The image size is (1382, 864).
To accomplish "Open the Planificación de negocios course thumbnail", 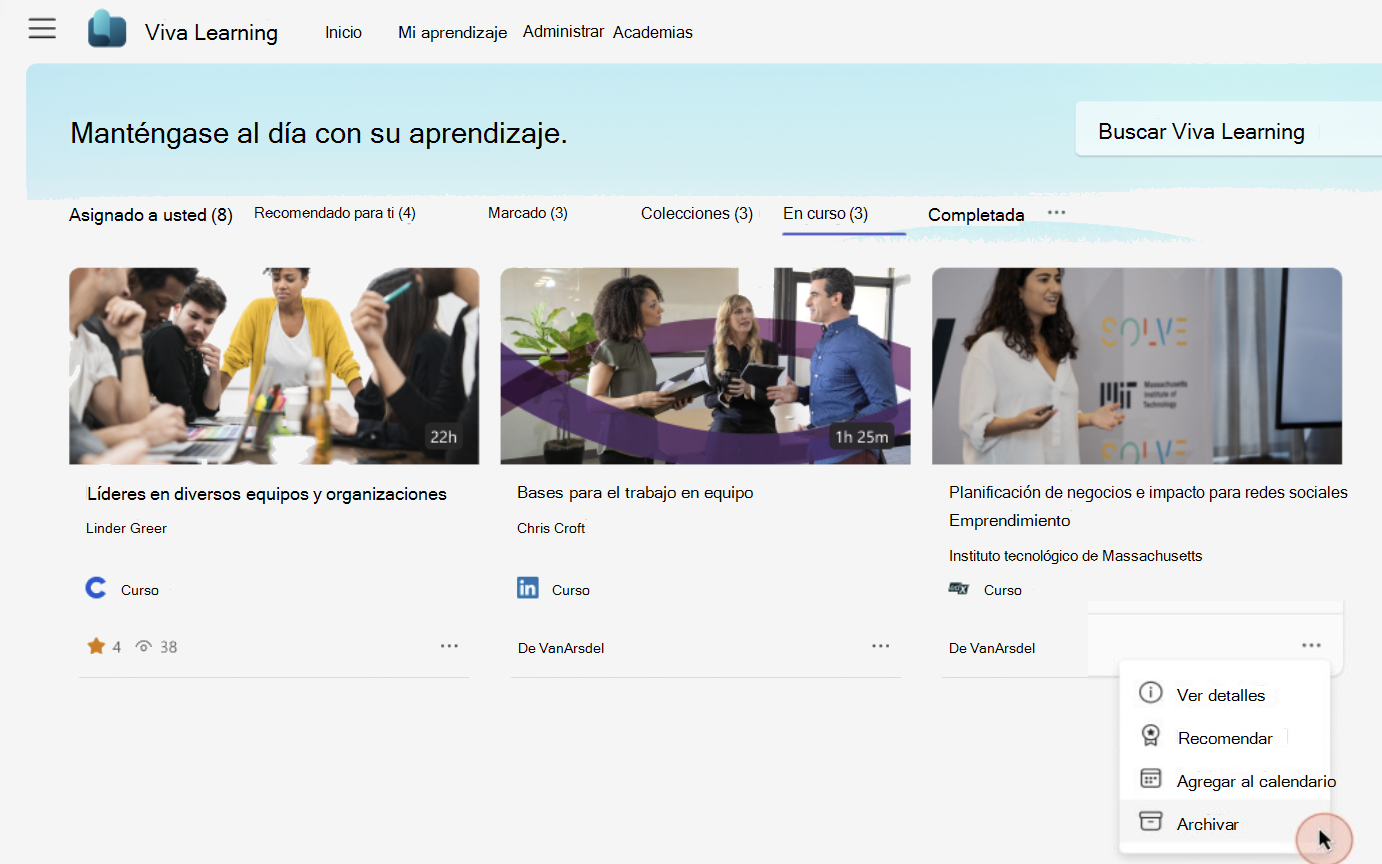I will tap(1137, 366).
